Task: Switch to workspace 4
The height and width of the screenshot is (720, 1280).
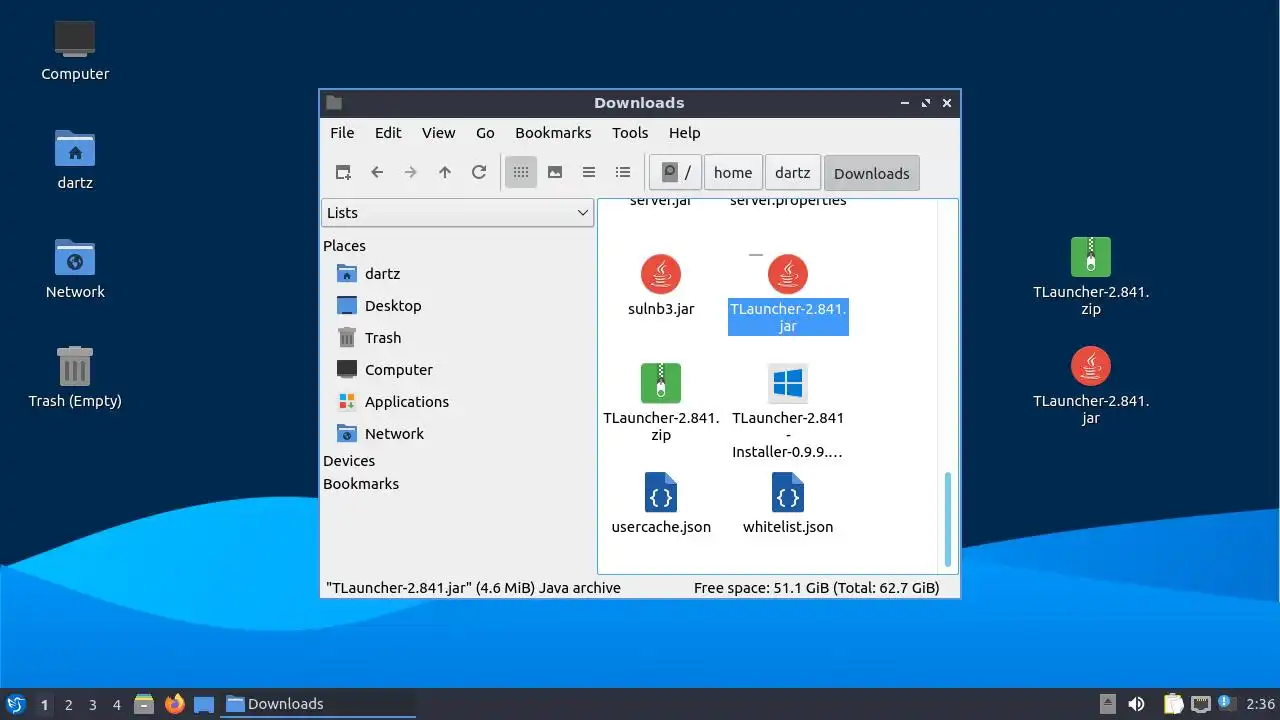Action: (x=117, y=705)
